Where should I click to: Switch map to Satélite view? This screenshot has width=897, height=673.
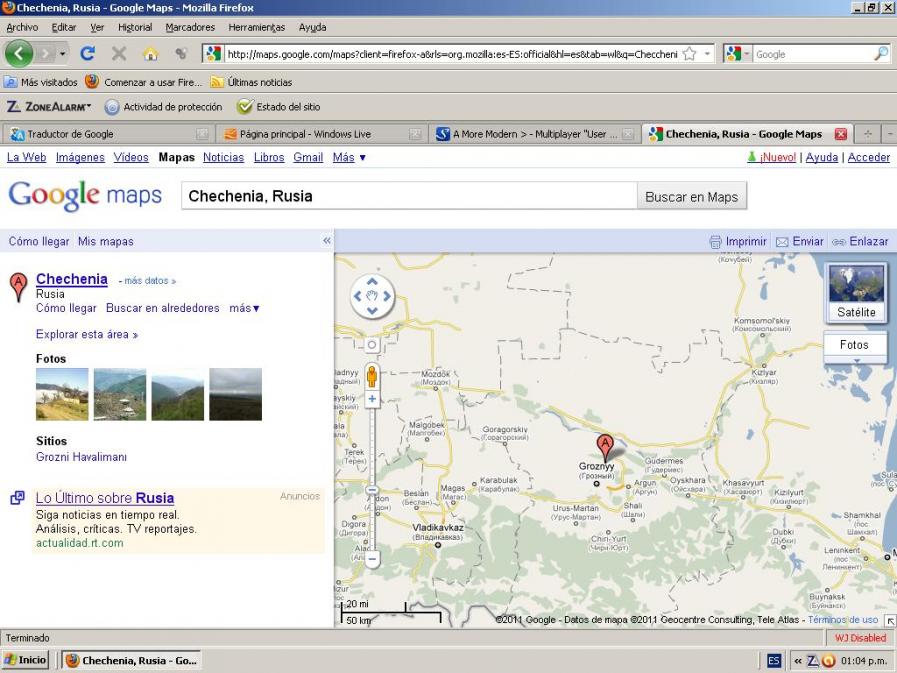click(856, 292)
